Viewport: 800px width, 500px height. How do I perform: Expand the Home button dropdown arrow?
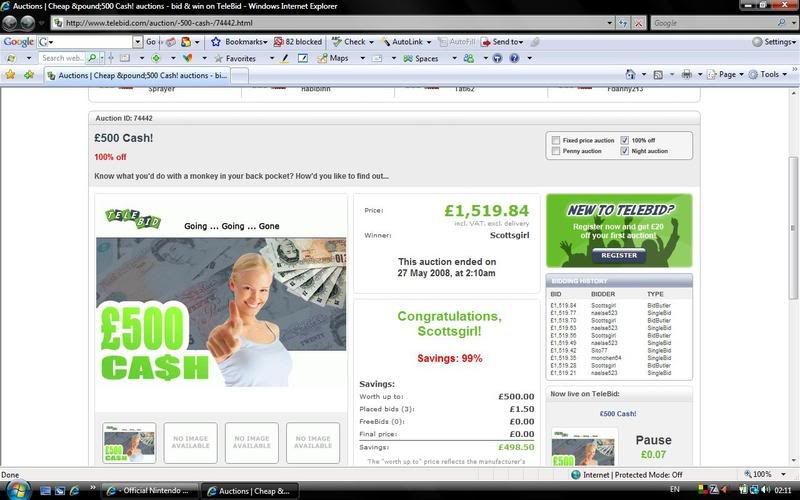(x=643, y=74)
